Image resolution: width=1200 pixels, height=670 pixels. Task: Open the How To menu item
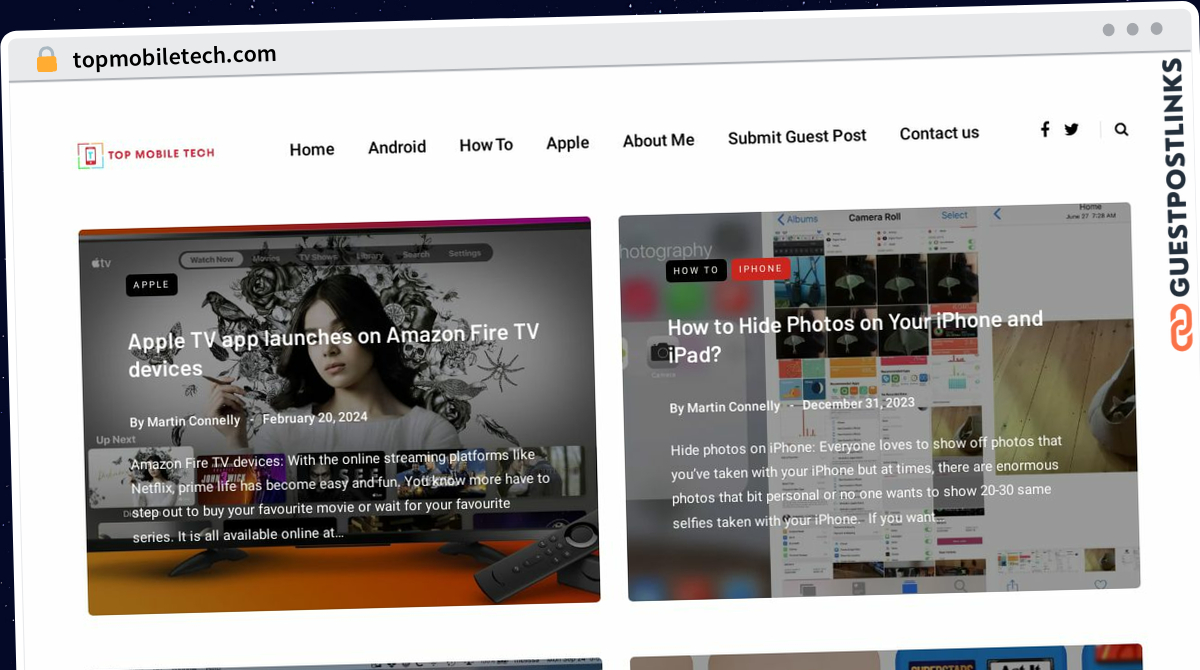(486, 145)
